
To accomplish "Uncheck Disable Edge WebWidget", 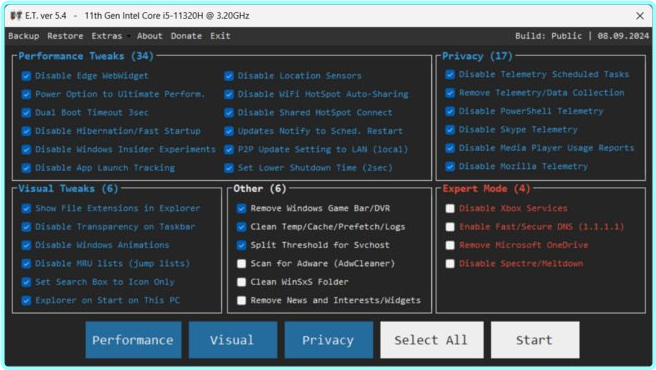I will 26,76.
